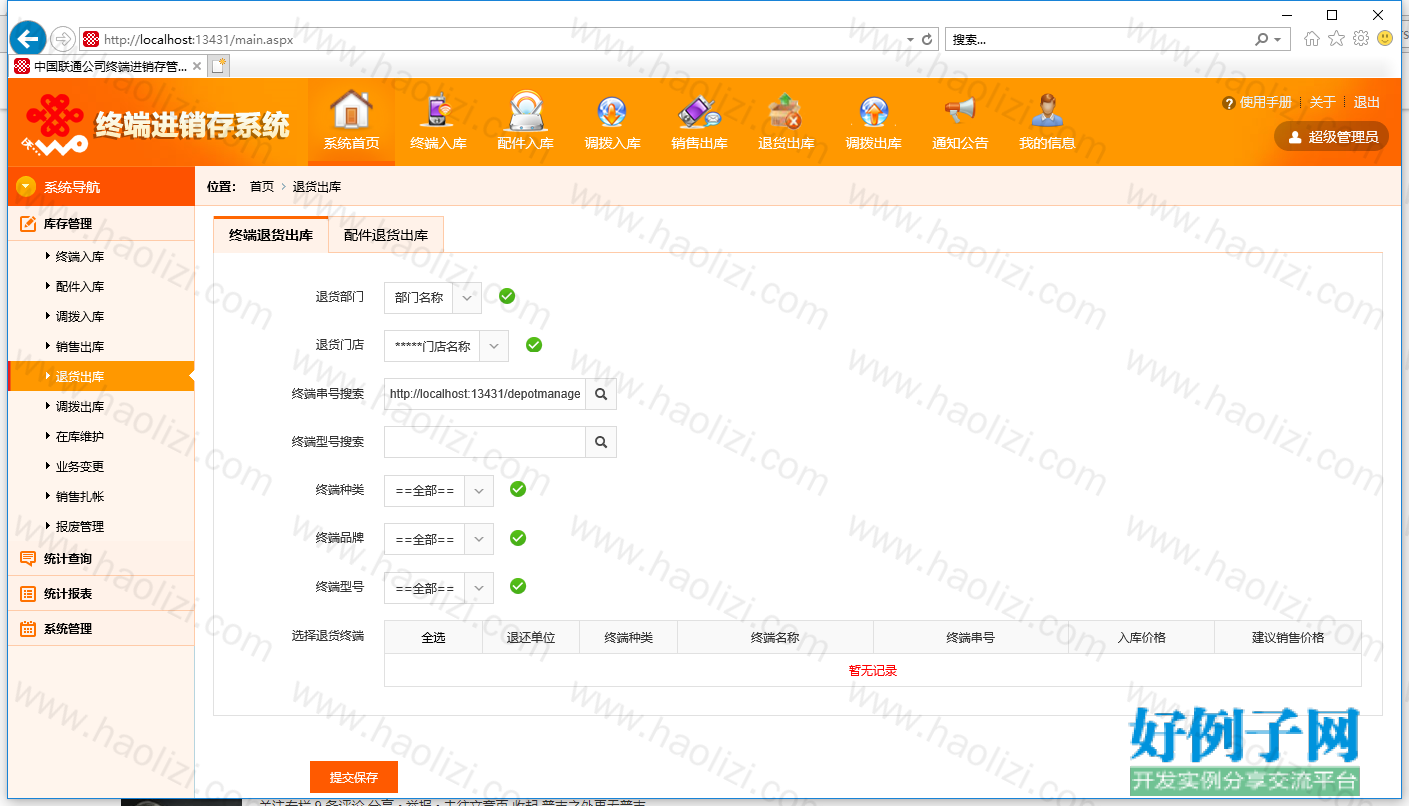Click into 终端型号搜索 input field

pos(485,442)
